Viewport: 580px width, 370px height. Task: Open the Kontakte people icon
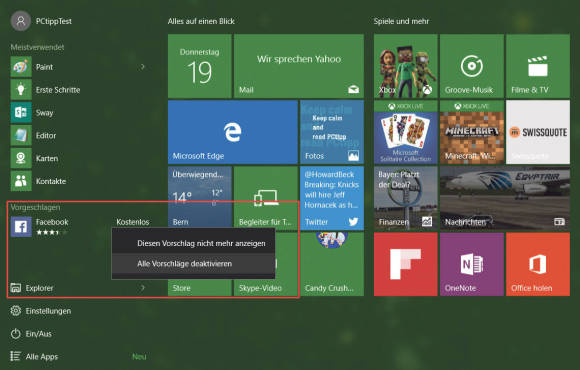pos(21,181)
